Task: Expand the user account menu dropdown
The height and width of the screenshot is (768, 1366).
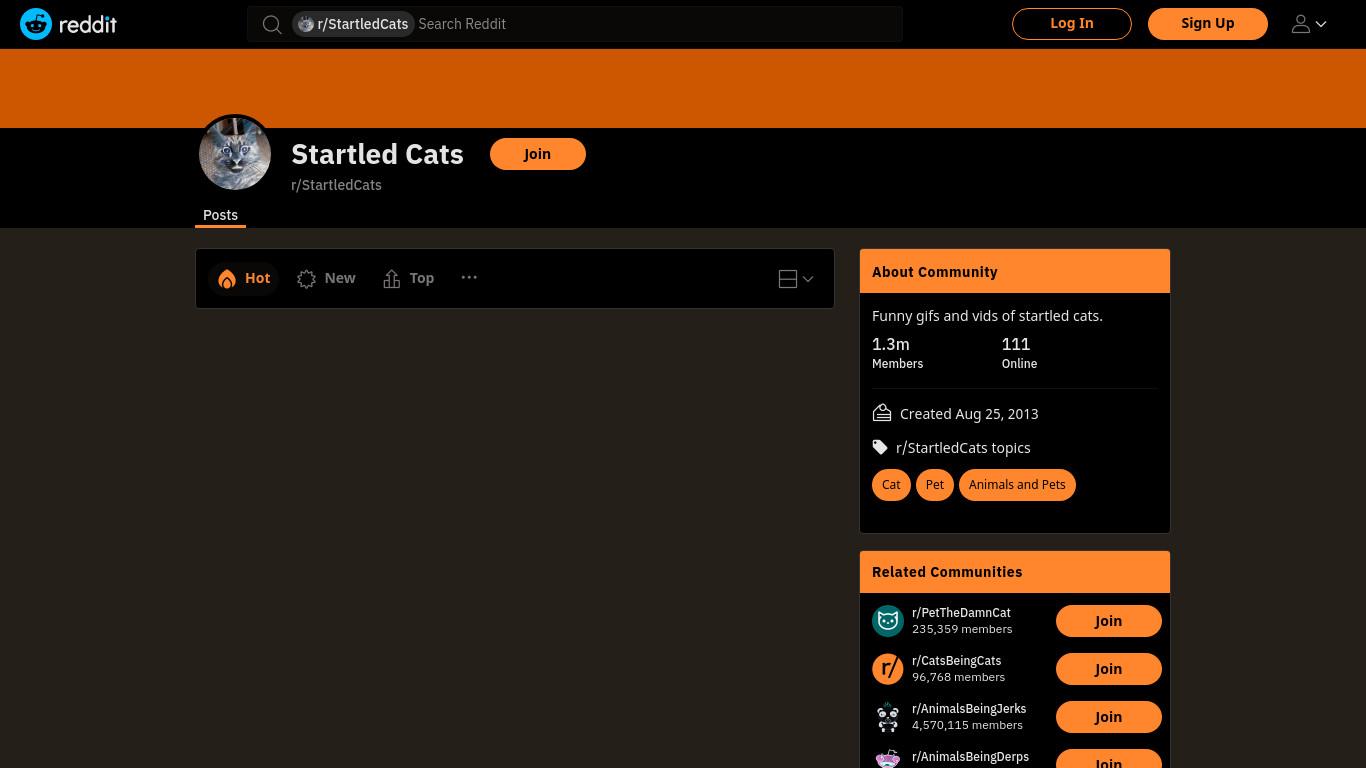Action: [x=1309, y=24]
